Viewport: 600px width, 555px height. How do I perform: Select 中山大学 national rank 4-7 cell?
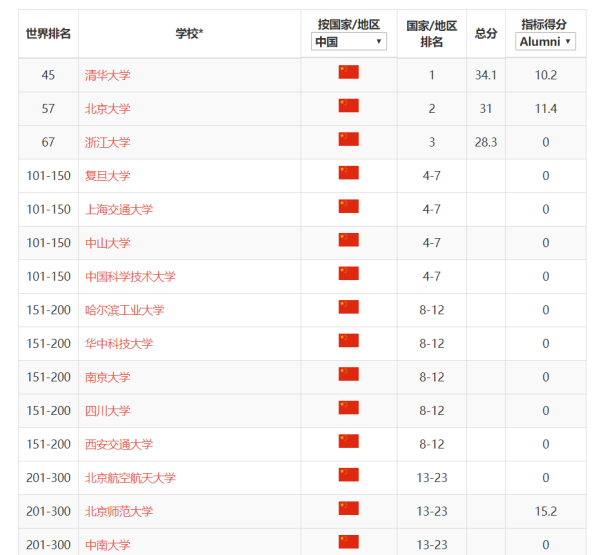(x=432, y=243)
